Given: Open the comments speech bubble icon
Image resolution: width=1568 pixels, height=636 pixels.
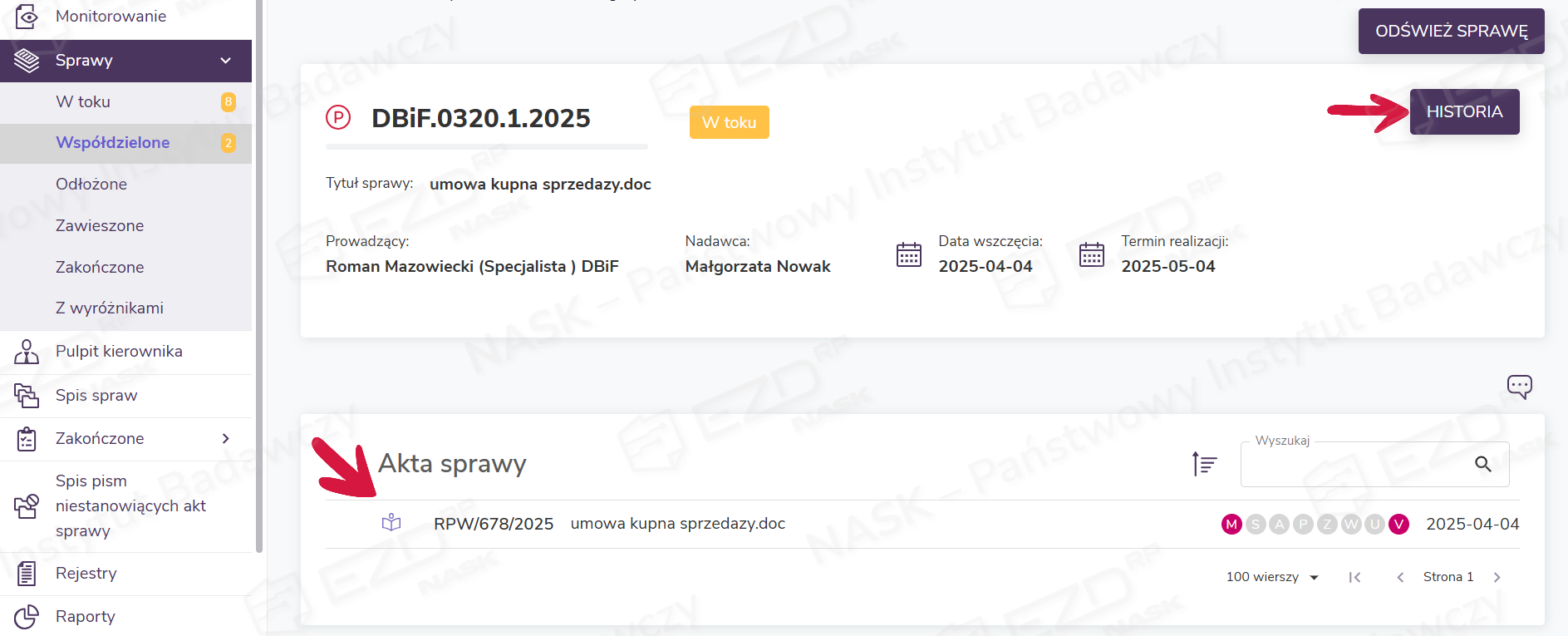Looking at the screenshot, I should click(1519, 387).
